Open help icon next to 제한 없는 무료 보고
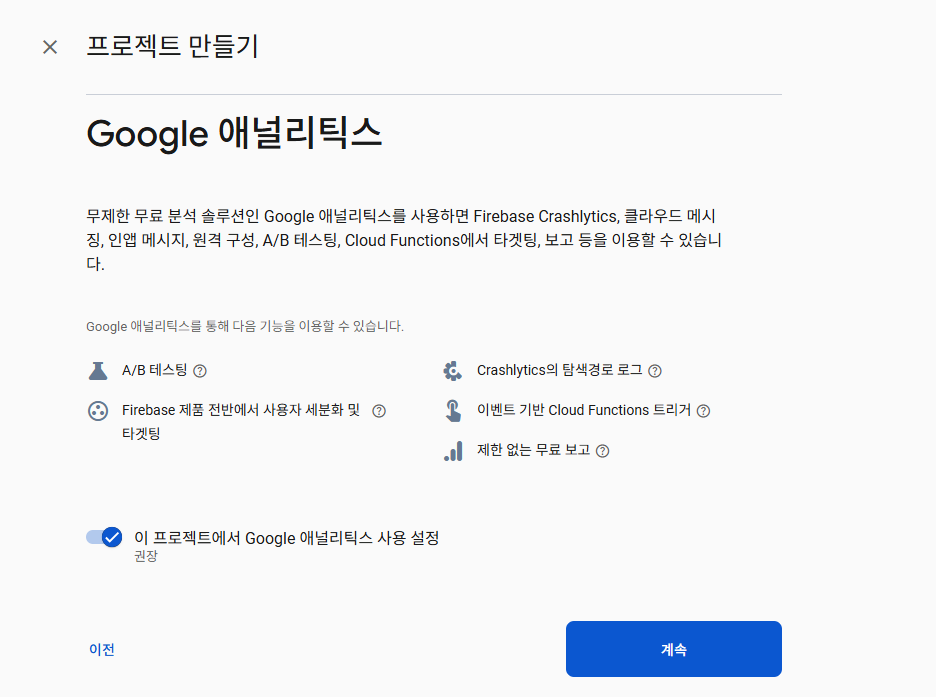Viewport: 936px width, 697px height. point(603,451)
